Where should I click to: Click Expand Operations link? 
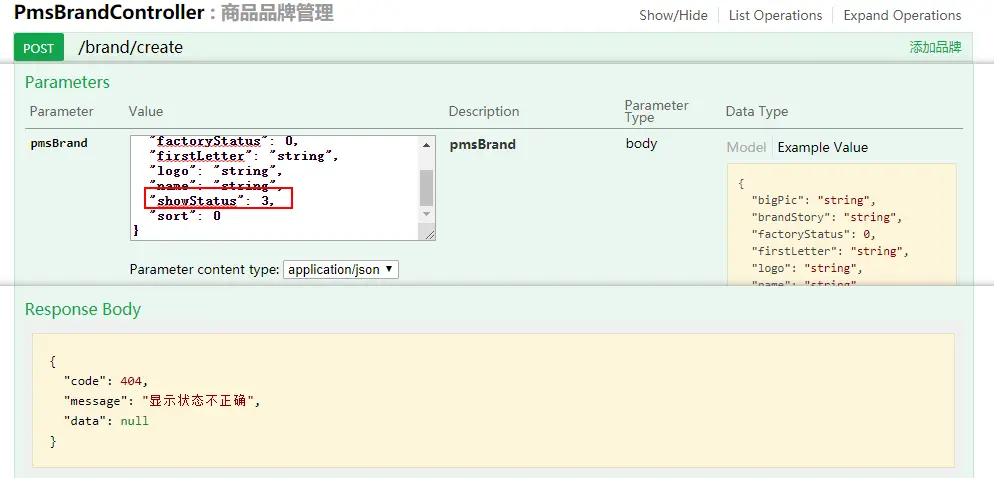(x=902, y=15)
